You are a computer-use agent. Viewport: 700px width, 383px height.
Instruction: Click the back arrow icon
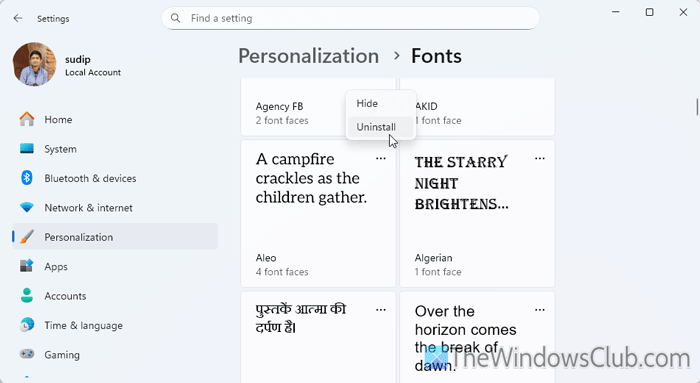18,18
